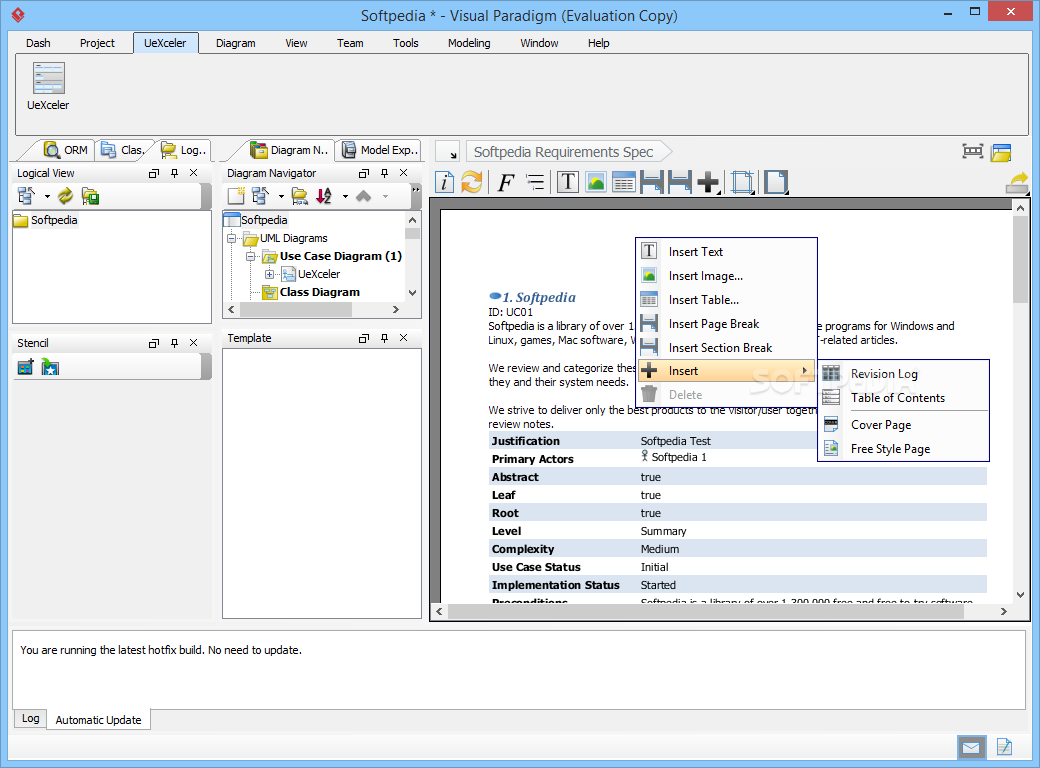
Task: Click Softpedia Requirements Spec breadcrumb
Action: (563, 152)
